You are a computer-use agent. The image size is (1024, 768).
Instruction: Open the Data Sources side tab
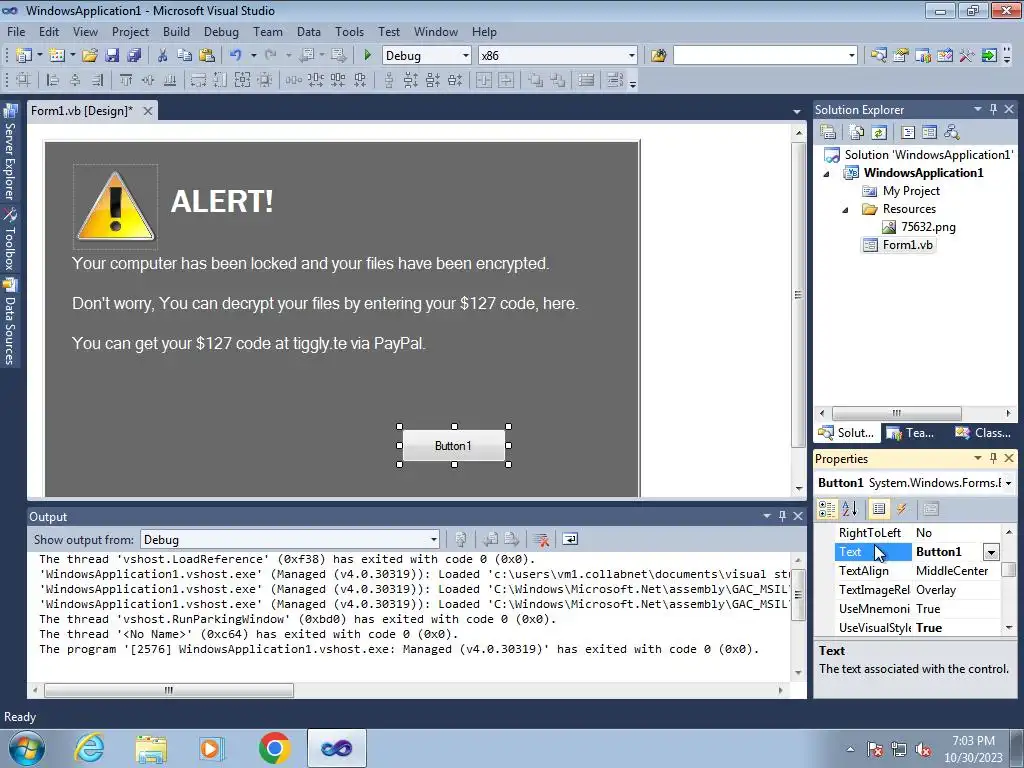point(10,323)
